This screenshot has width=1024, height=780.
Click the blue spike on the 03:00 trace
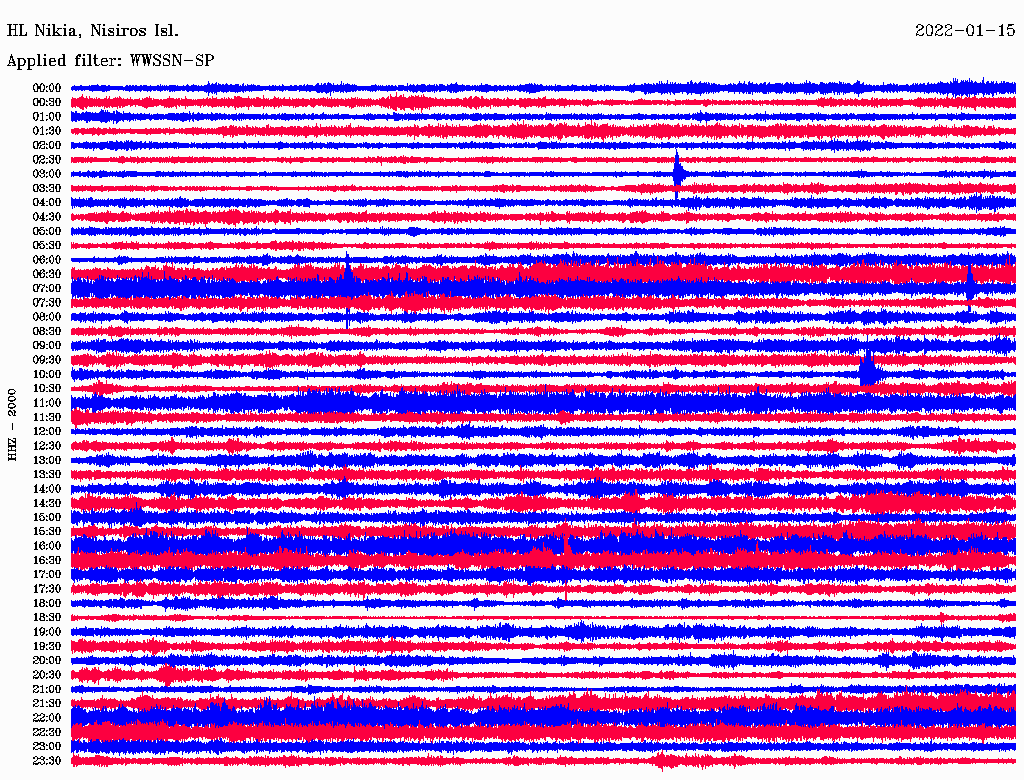click(x=678, y=172)
